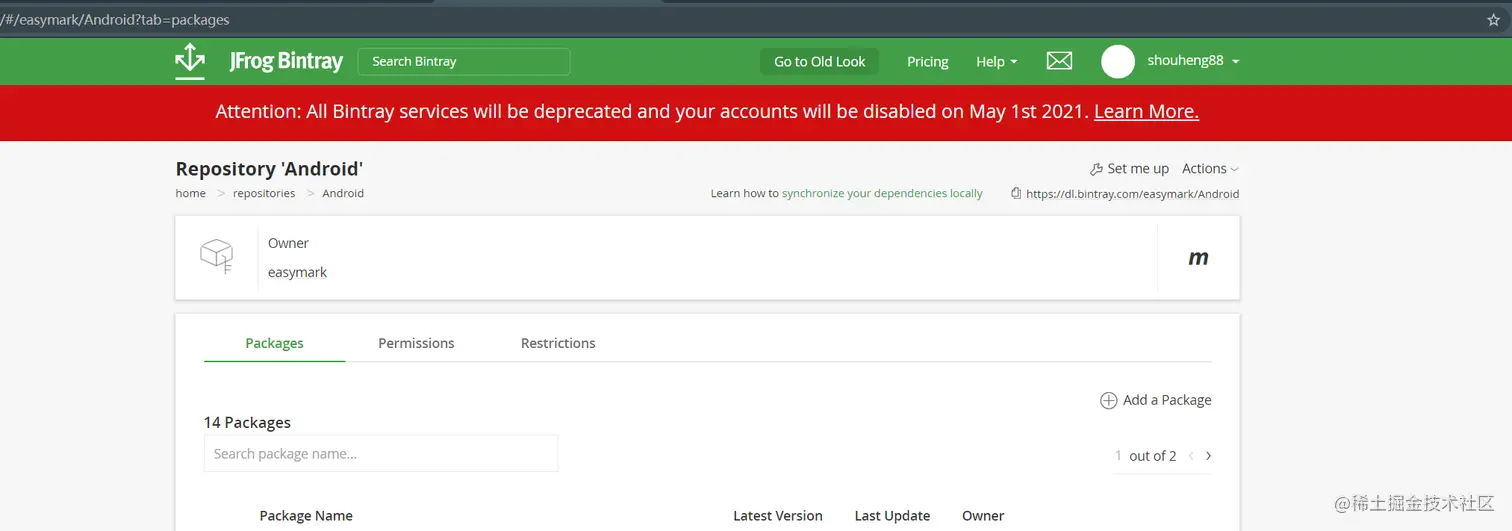Click the JFrog Bintray wordmark

286,61
